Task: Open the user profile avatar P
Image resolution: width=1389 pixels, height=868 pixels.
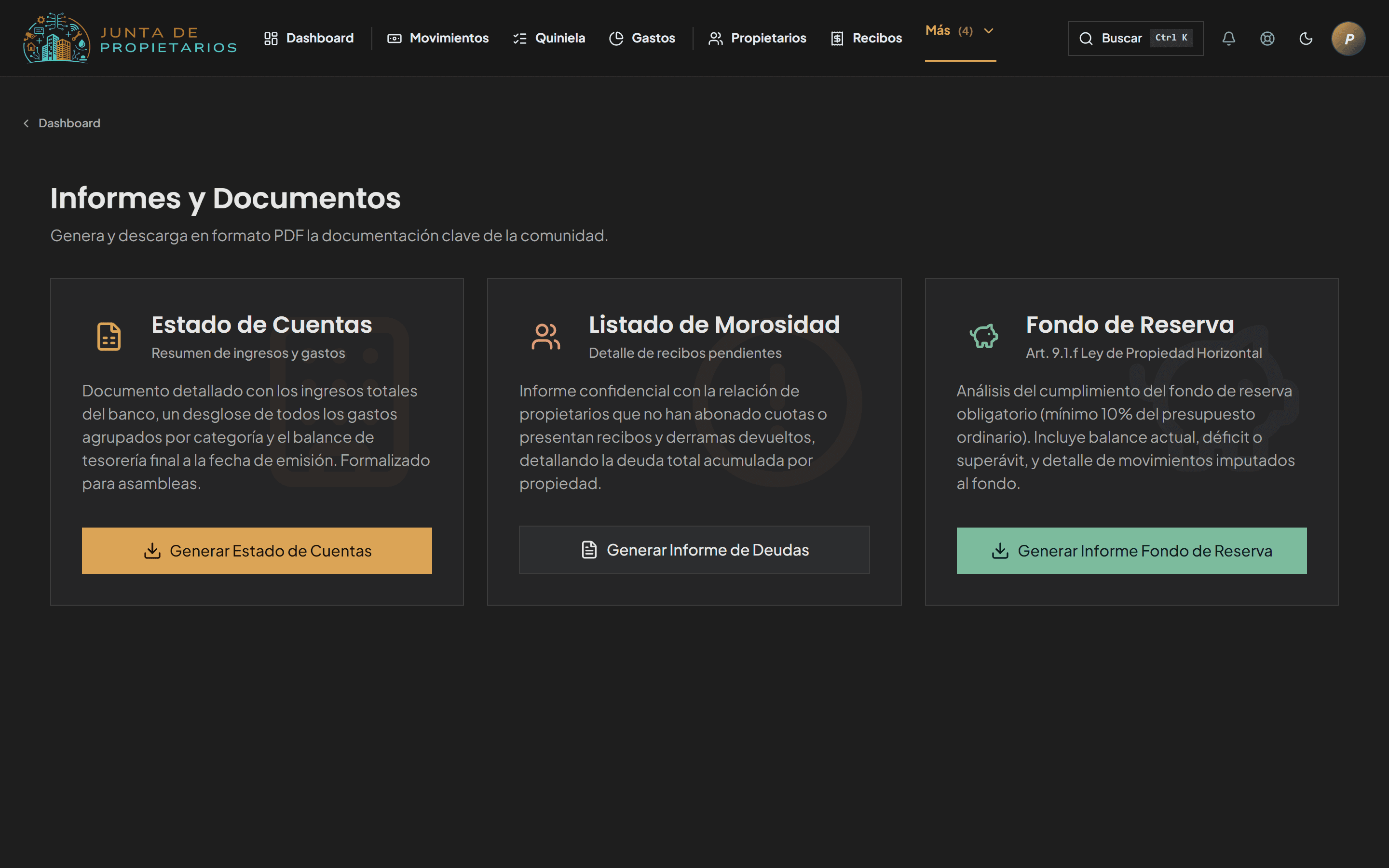Action: 1348,39
